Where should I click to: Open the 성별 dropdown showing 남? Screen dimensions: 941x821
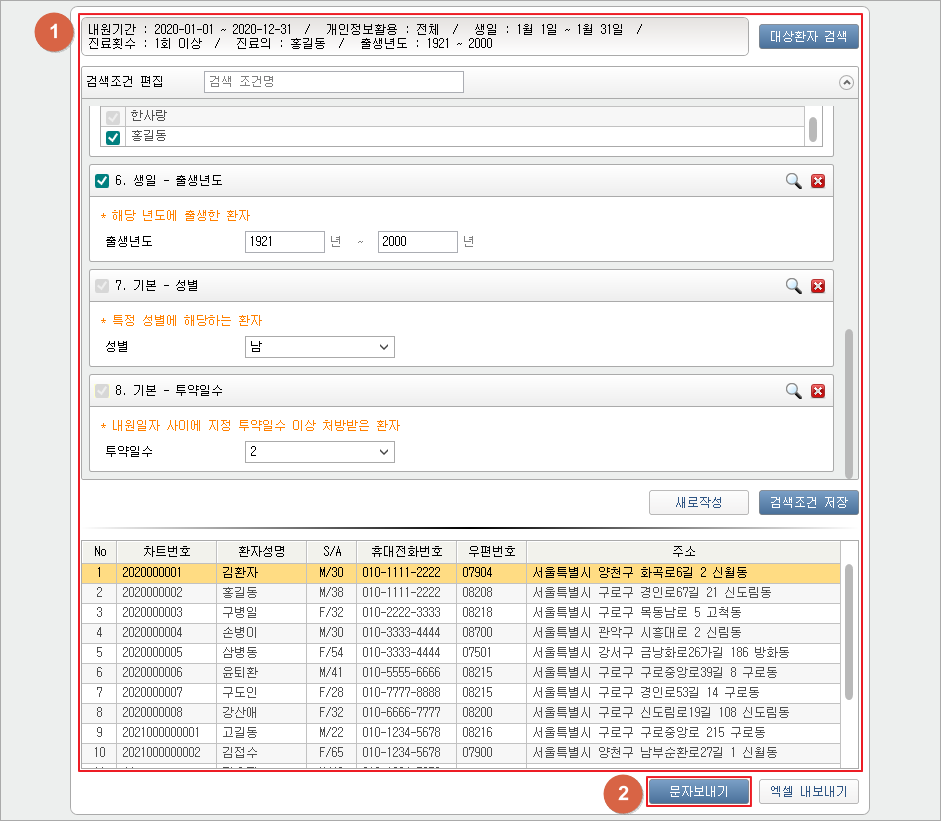[320, 347]
